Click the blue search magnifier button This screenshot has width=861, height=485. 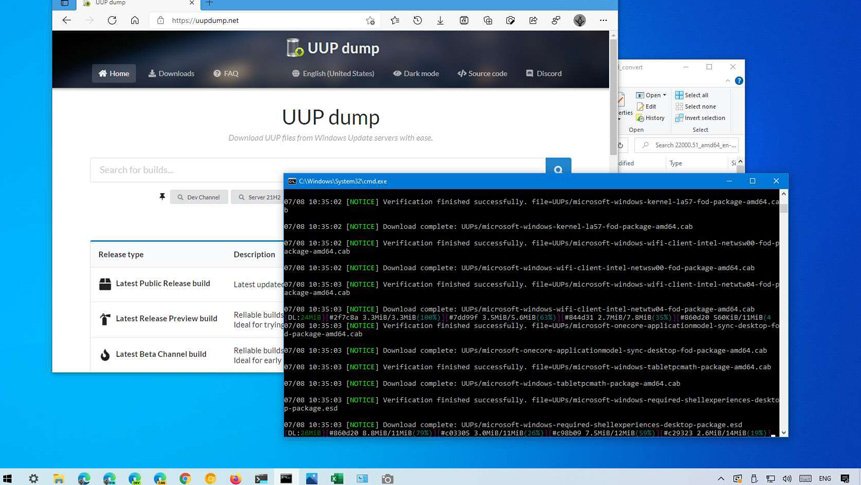[x=558, y=170]
